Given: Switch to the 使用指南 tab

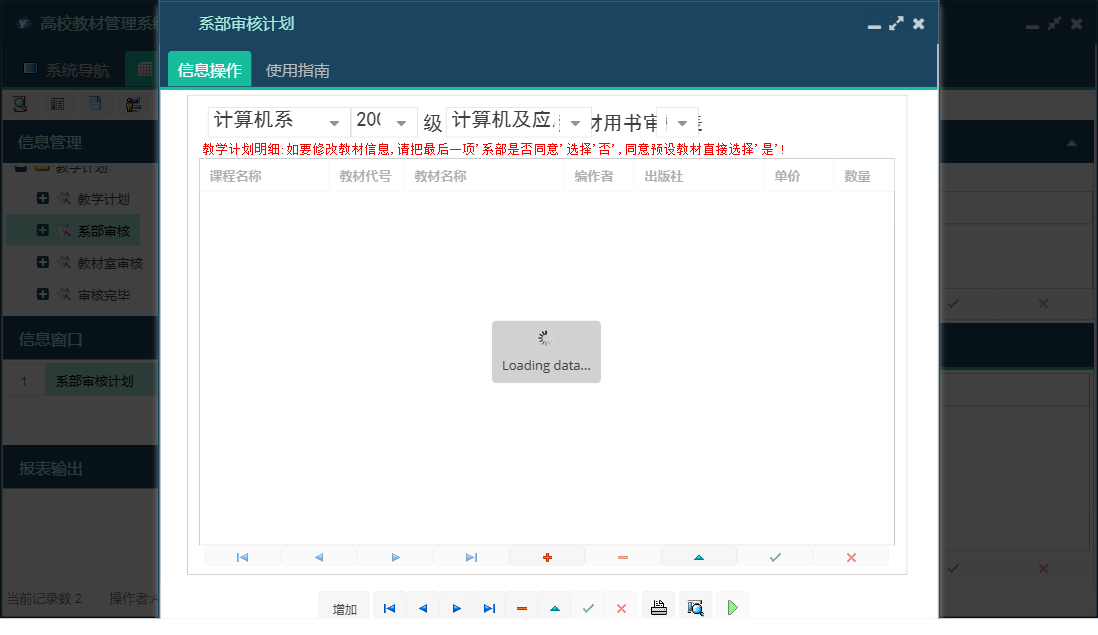Looking at the screenshot, I should tap(295, 71).
